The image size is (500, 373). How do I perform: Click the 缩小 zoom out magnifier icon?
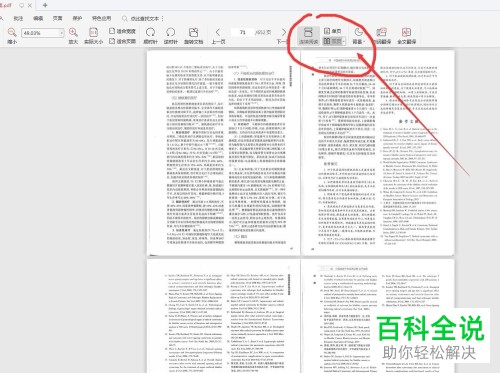coord(12,33)
